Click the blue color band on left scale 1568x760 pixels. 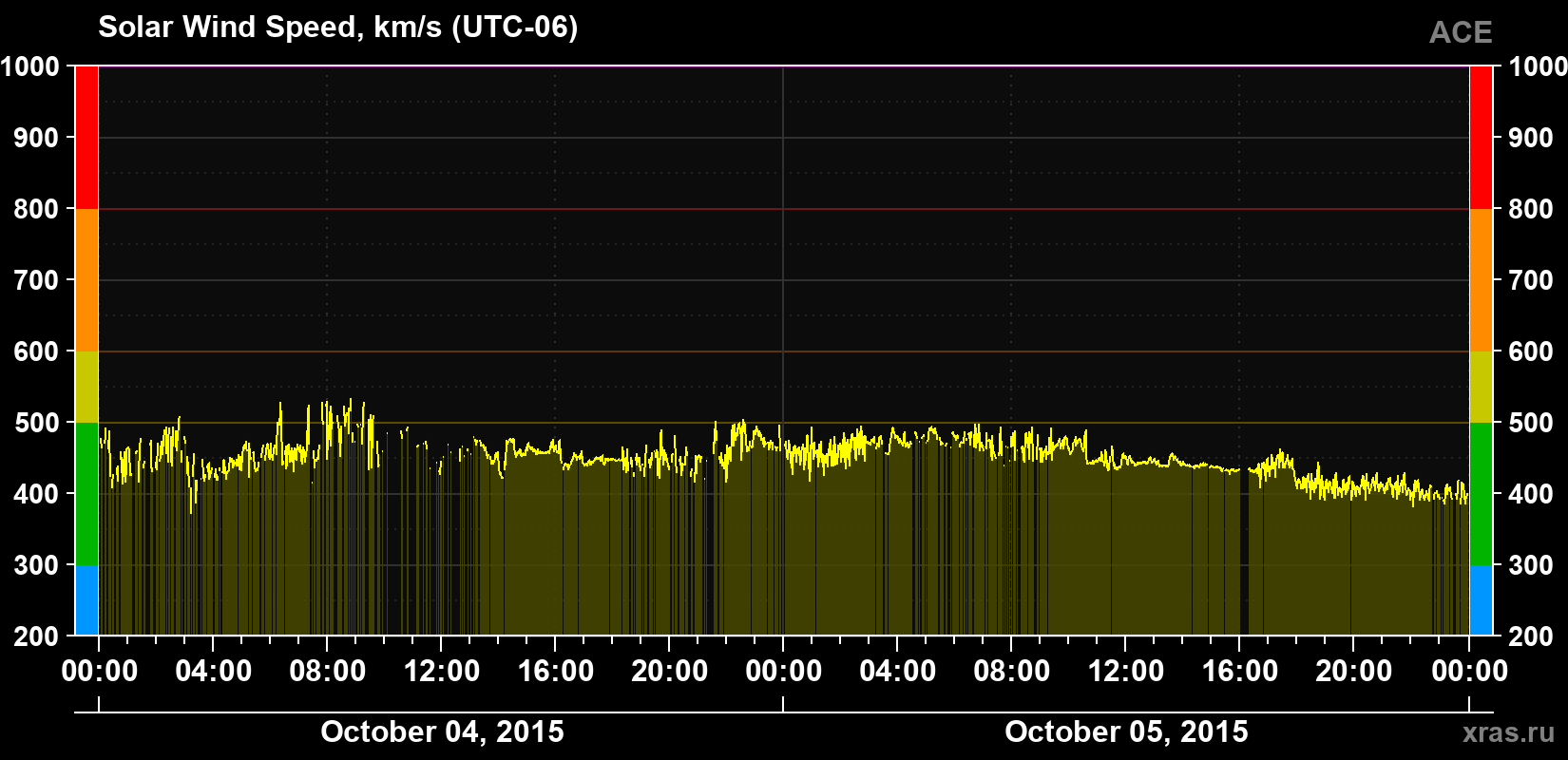(x=86, y=600)
